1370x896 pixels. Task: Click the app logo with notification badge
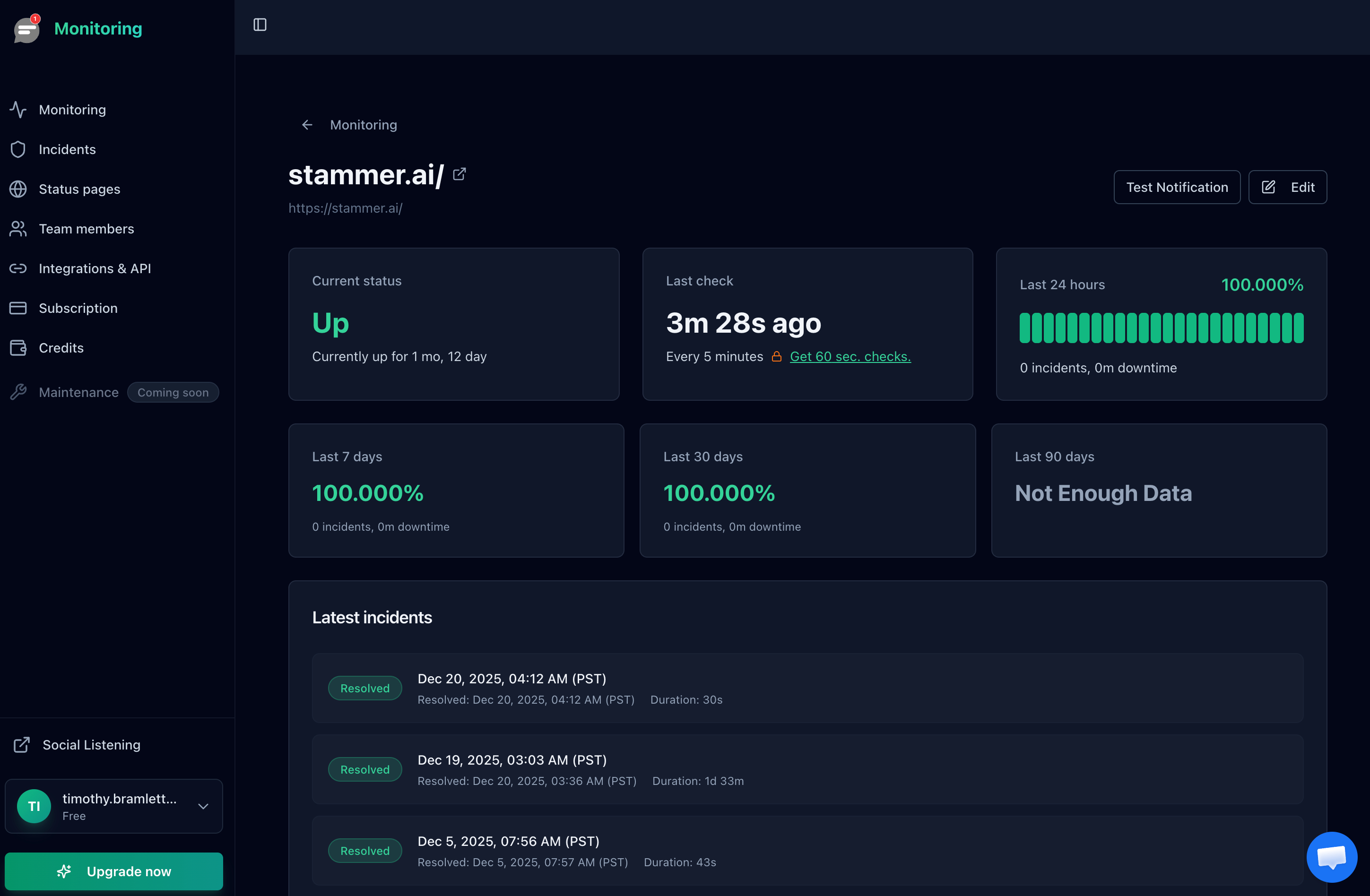(x=26, y=29)
